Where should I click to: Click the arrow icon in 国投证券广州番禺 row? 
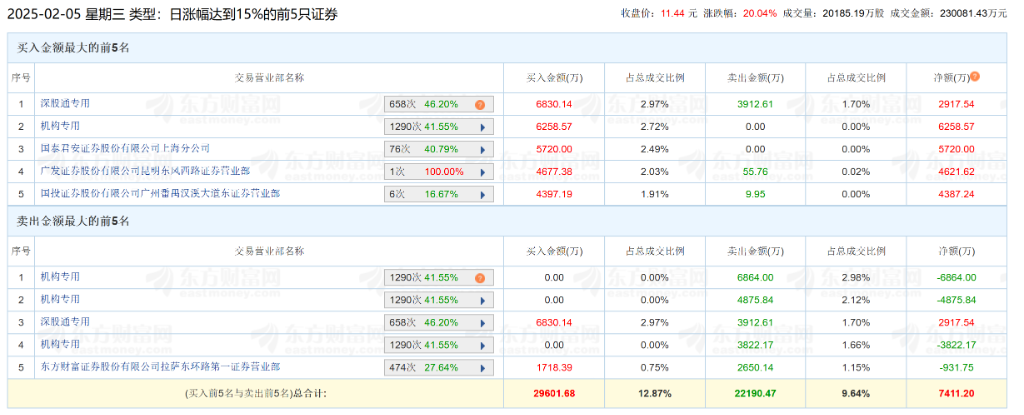tap(481, 194)
